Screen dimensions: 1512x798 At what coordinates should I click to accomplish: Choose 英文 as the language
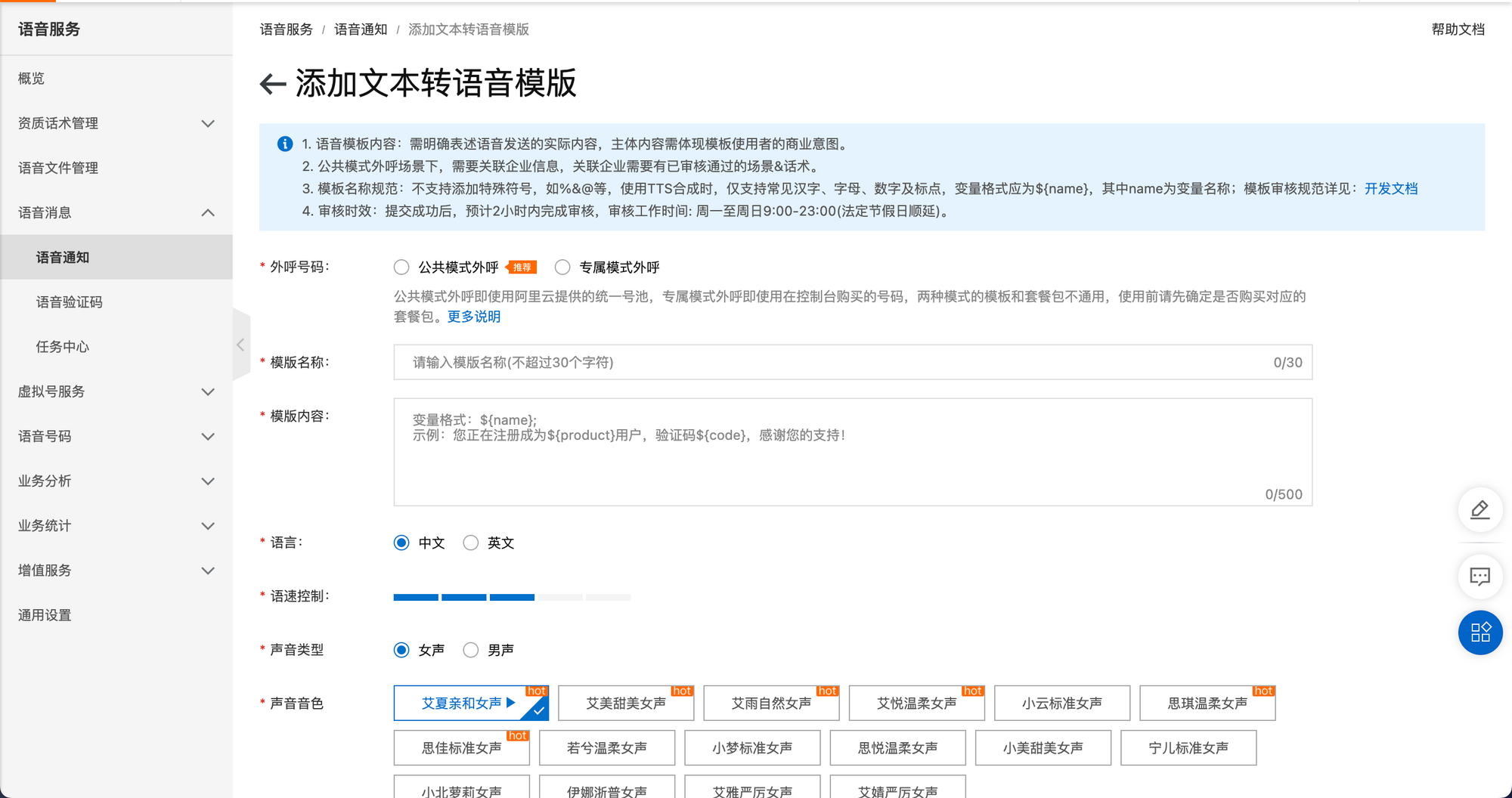(471, 543)
